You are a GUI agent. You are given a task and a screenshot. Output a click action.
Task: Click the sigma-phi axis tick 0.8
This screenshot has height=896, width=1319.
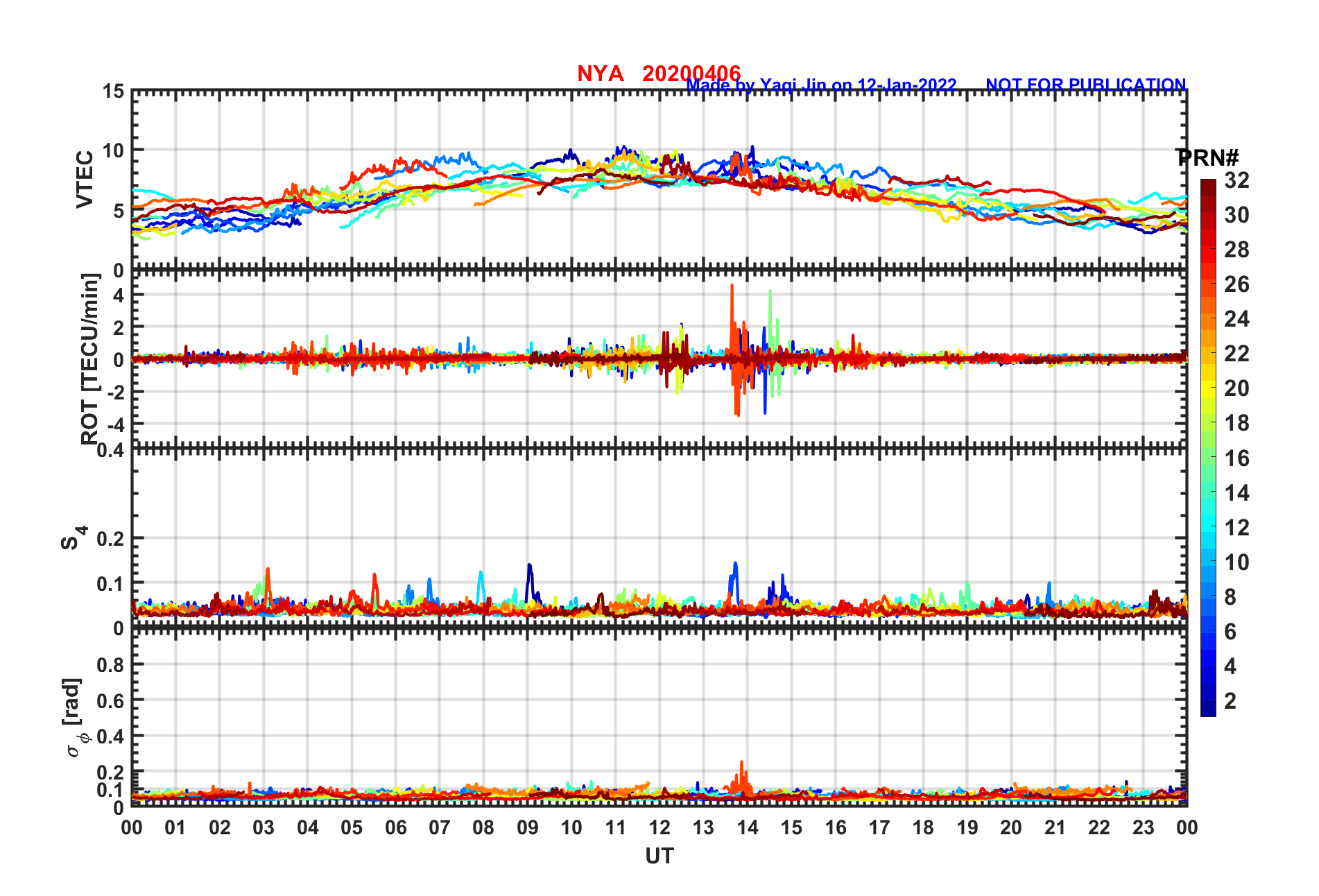click(x=111, y=664)
